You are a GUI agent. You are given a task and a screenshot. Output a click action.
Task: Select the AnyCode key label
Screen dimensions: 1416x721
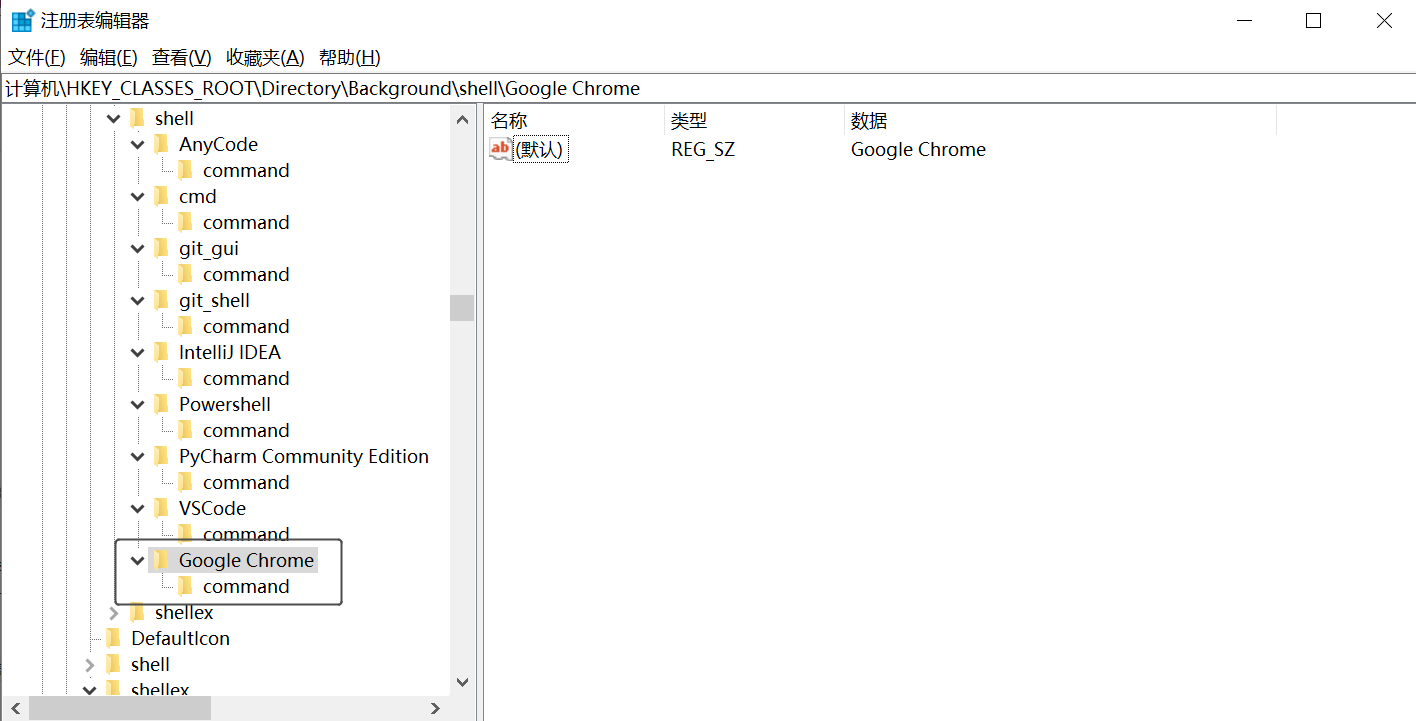218,144
